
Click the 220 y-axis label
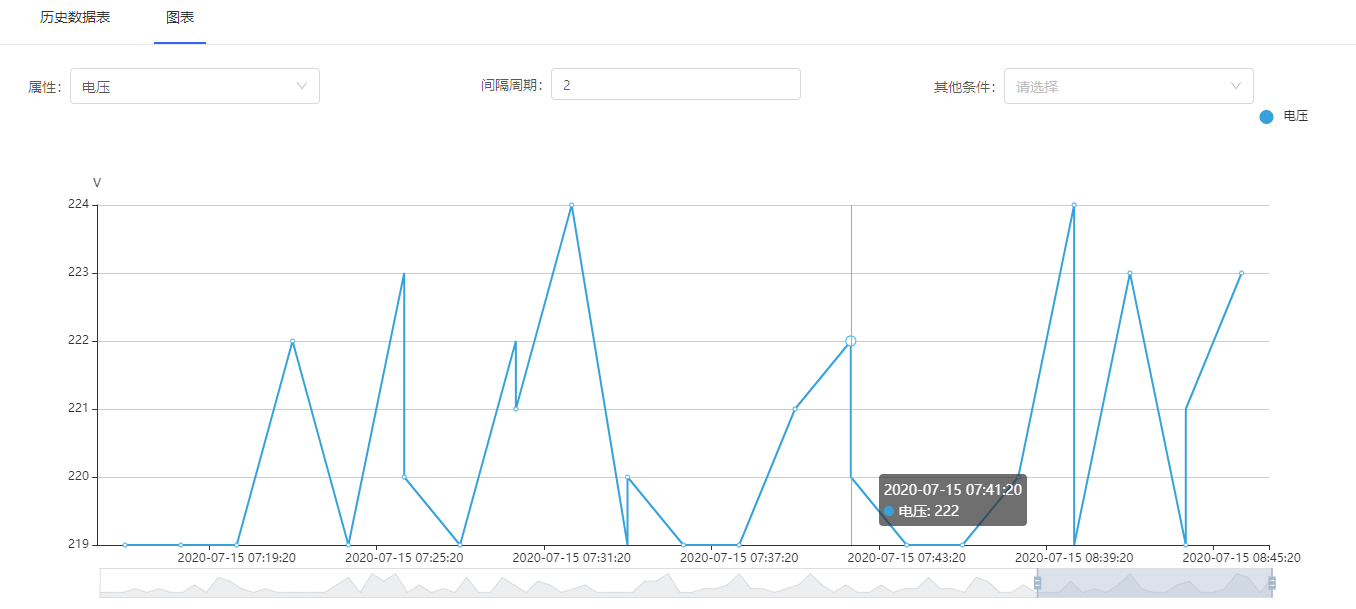click(x=79, y=476)
